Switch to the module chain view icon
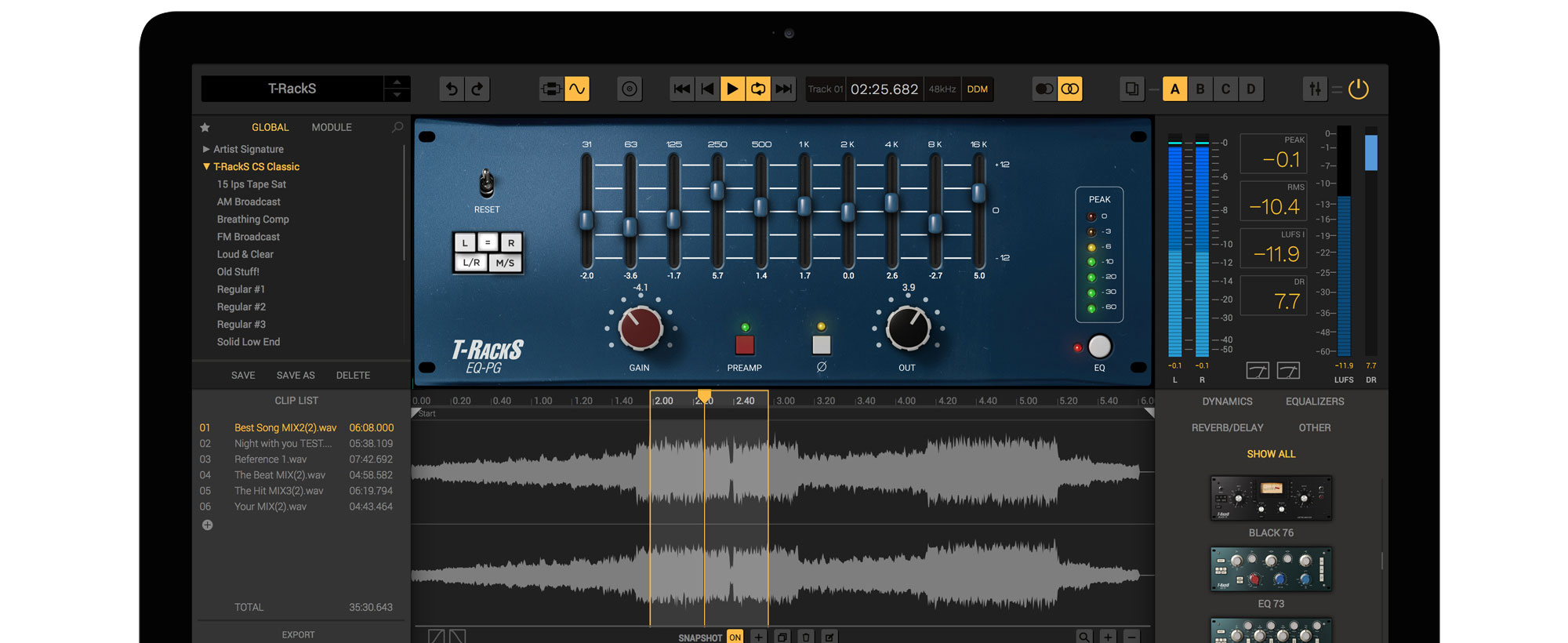The height and width of the screenshot is (643, 1568). pyautogui.click(x=551, y=89)
